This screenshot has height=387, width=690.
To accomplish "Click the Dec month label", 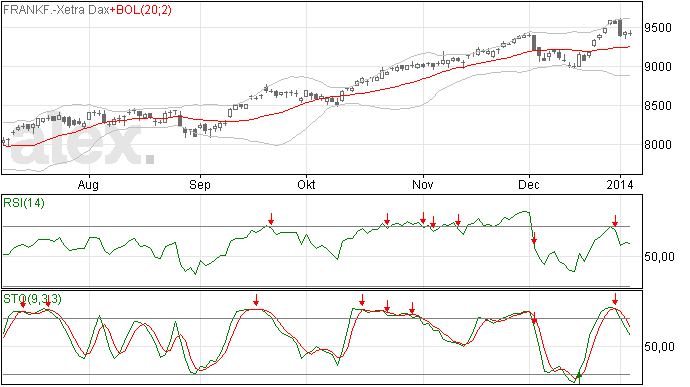I will click(529, 184).
